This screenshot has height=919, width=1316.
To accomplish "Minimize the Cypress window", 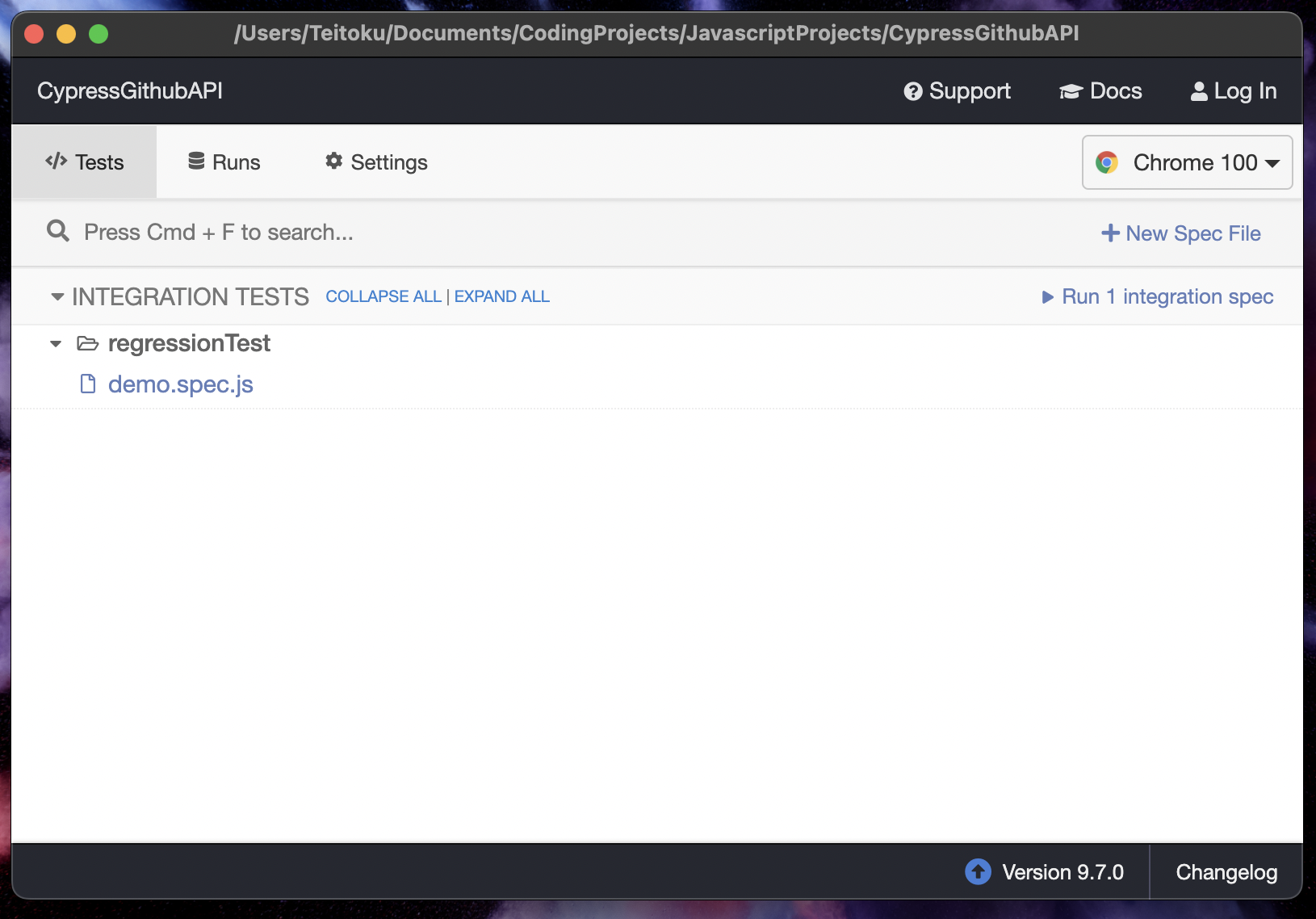I will pos(66,34).
